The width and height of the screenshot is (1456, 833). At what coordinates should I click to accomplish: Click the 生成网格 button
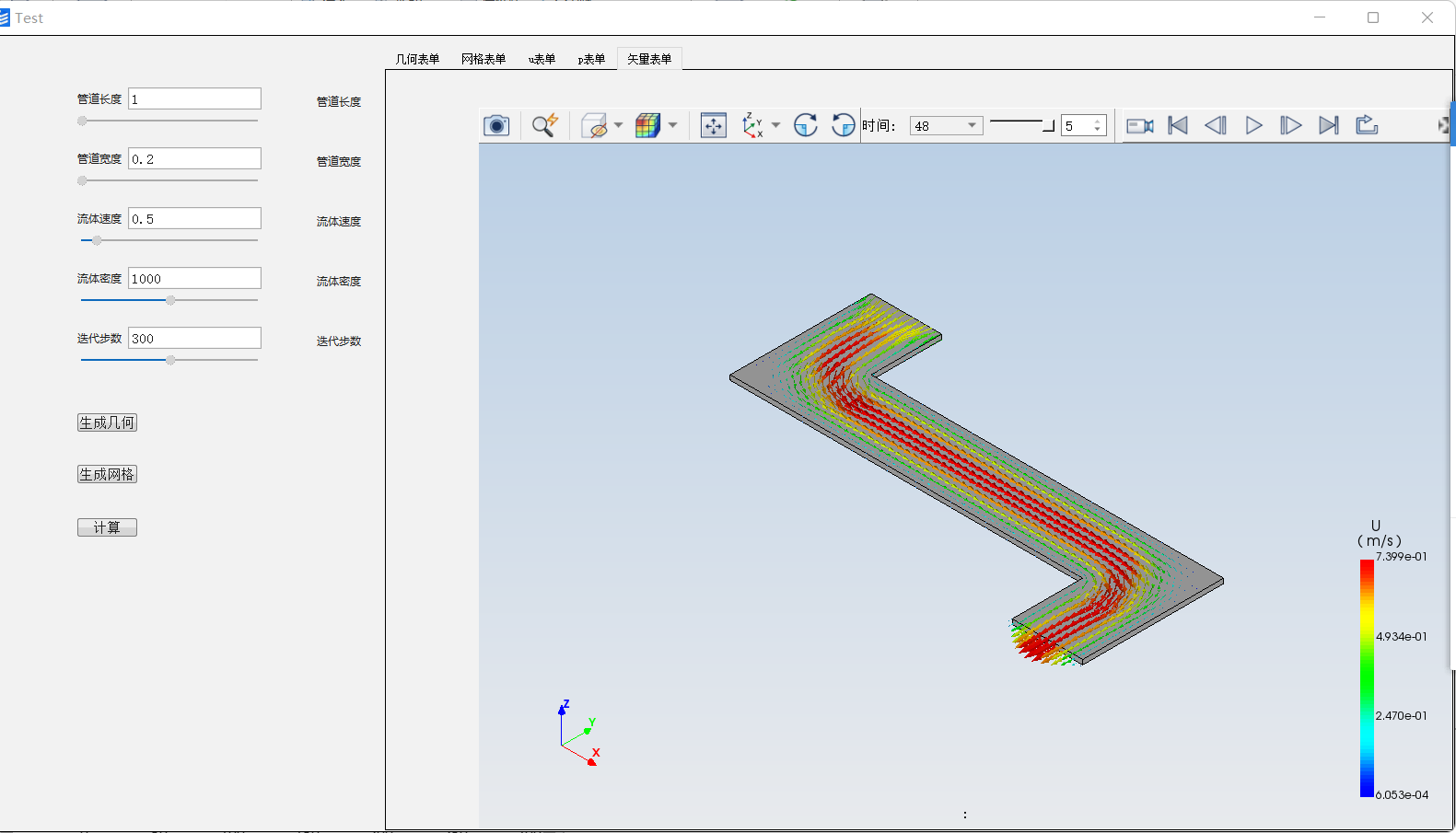[x=107, y=474]
